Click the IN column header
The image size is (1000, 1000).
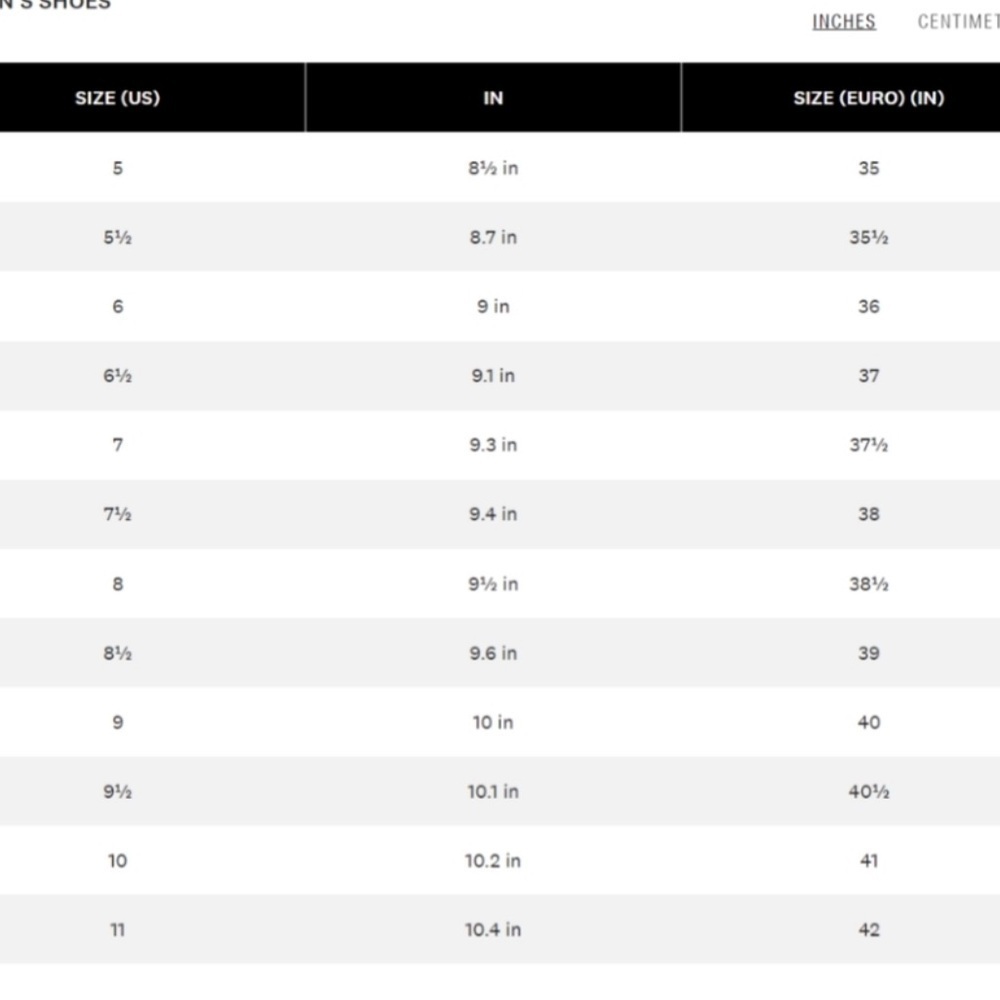pyautogui.click(x=493, y=98)
